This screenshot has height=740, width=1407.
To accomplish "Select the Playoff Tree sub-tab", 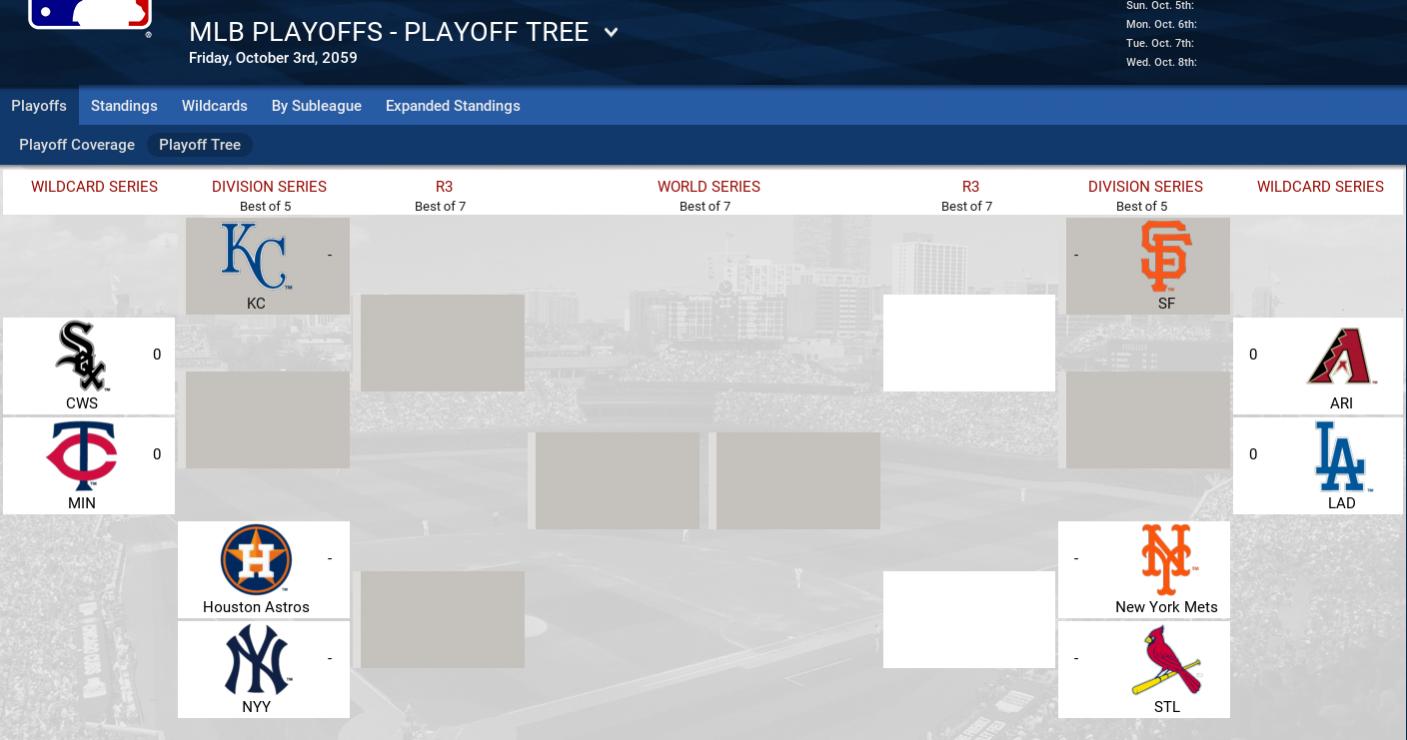I will 200,145.
